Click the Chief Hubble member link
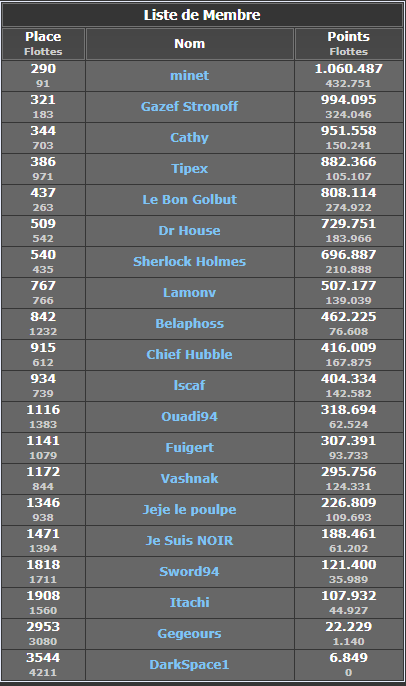 189,354
